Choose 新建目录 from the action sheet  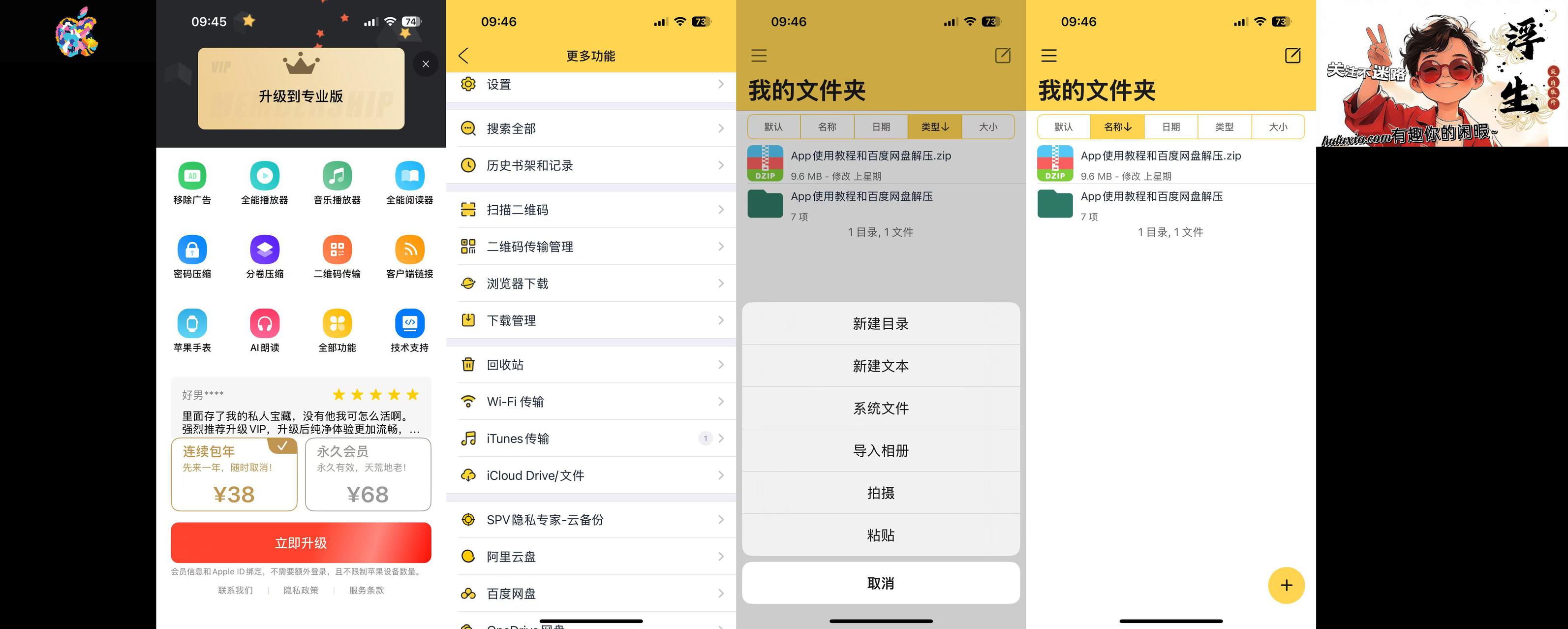[x=880, y=324]
